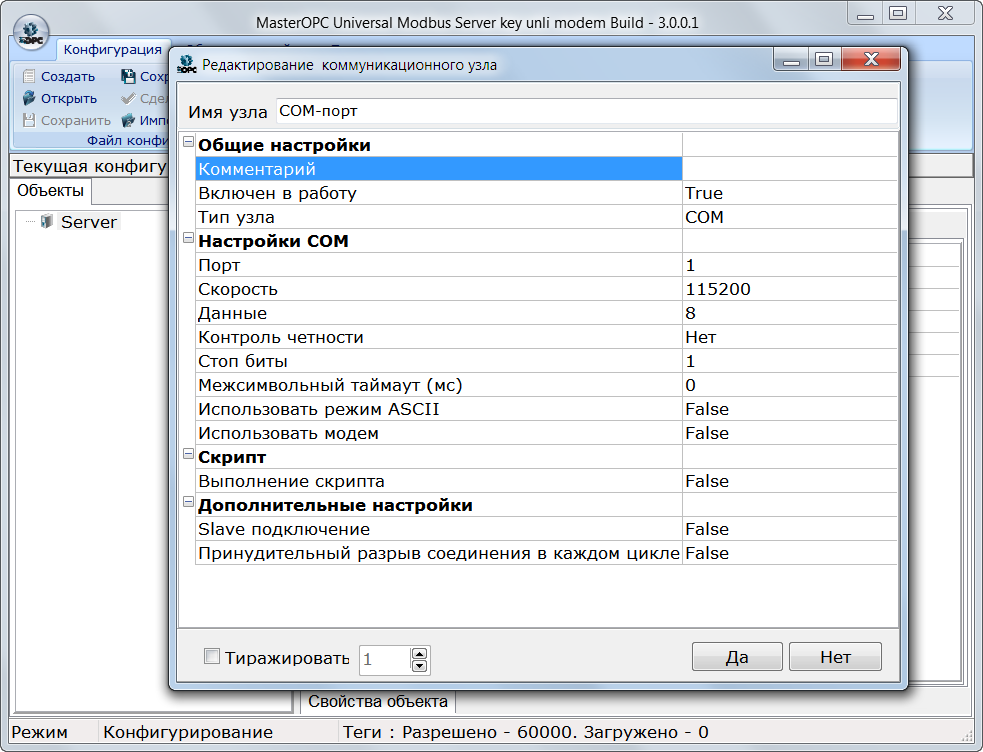Screen dimensions: 983x752
Task: Open the Свойства объекта tab
Action: pyautogui.click(x=379, y=701)
